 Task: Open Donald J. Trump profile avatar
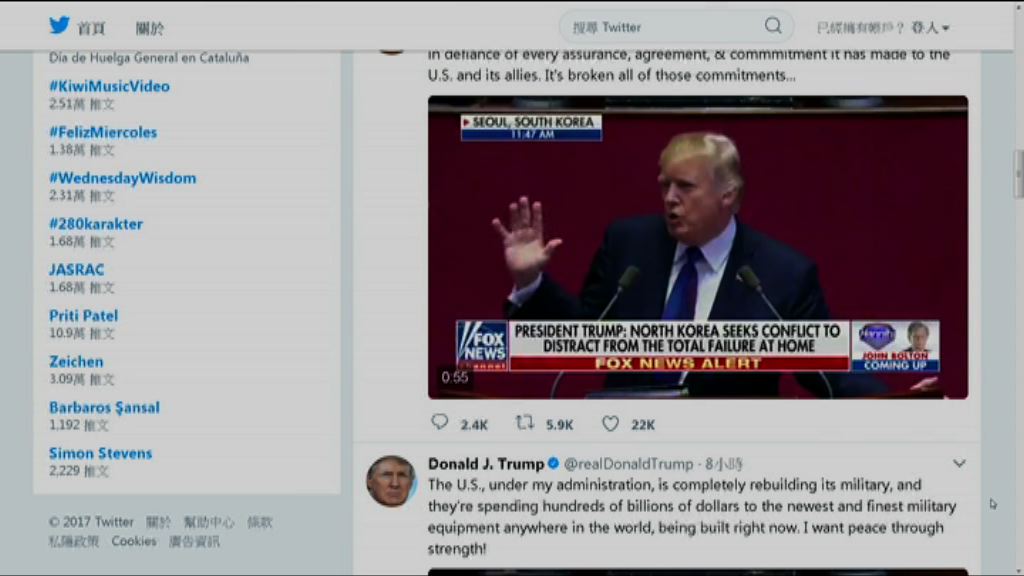(x=391, y=481)
